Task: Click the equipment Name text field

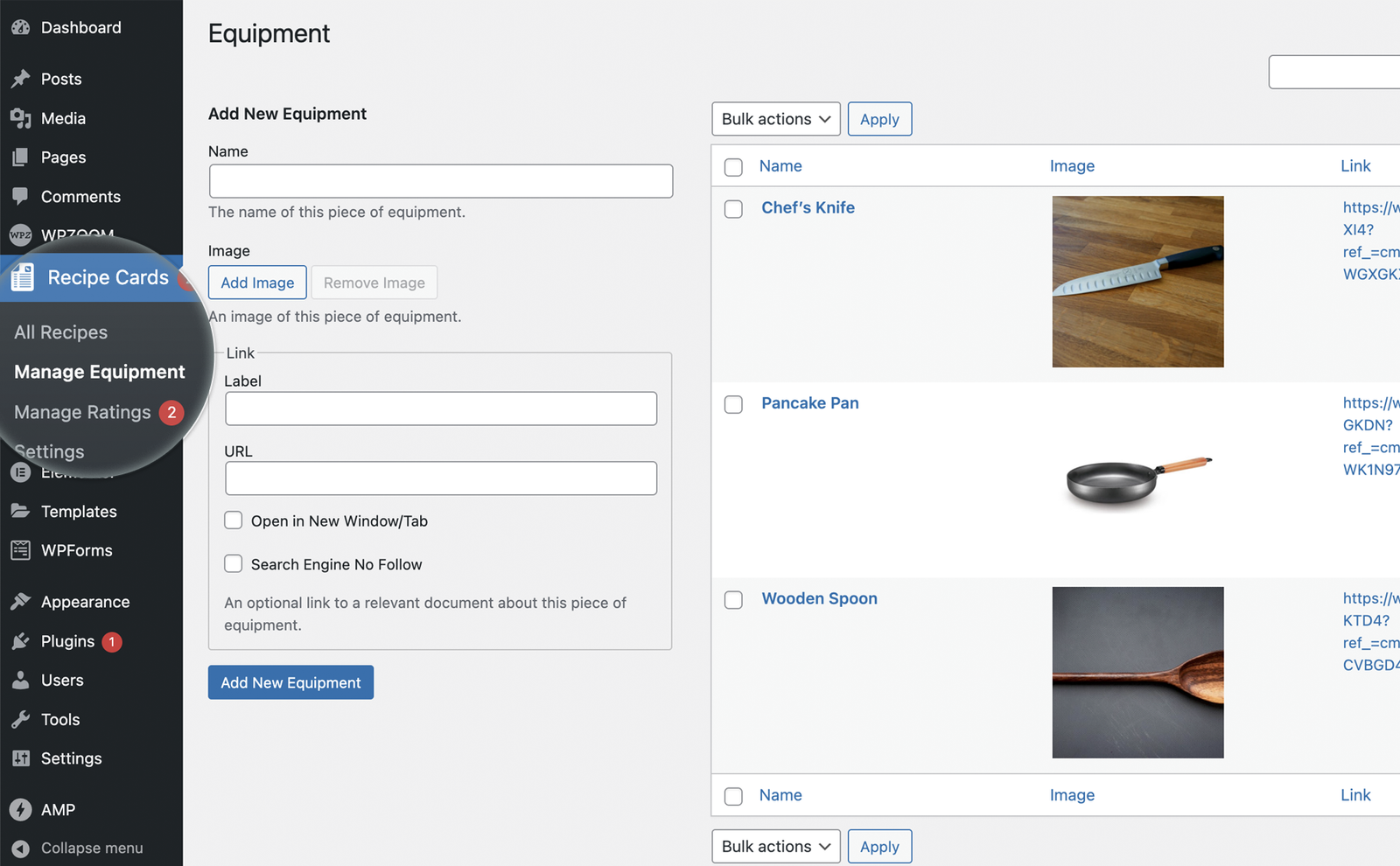Action: click(440, 181)
